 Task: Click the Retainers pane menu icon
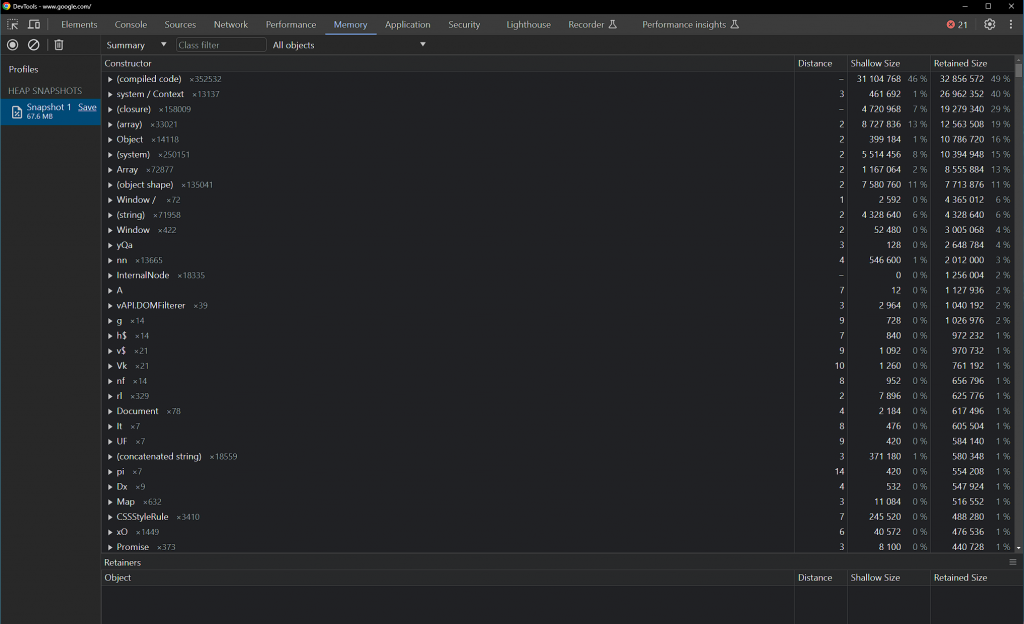1012,563
